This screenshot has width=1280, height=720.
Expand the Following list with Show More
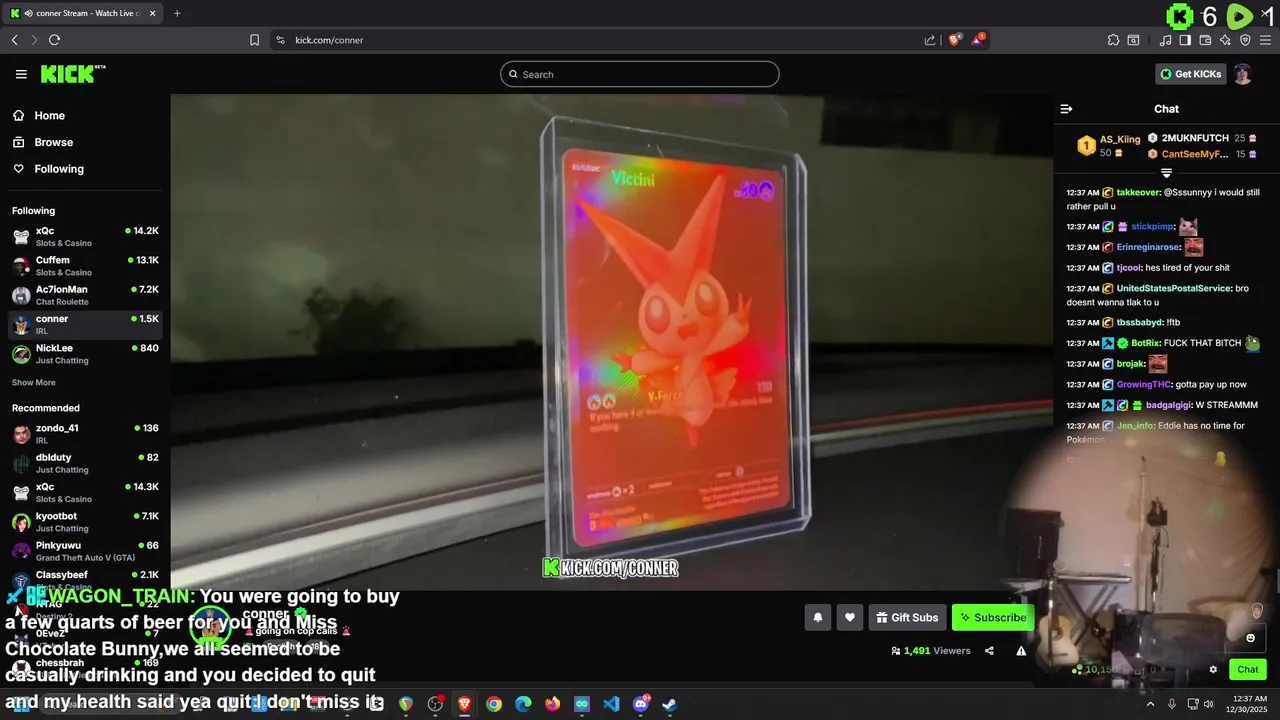(33, 383)
